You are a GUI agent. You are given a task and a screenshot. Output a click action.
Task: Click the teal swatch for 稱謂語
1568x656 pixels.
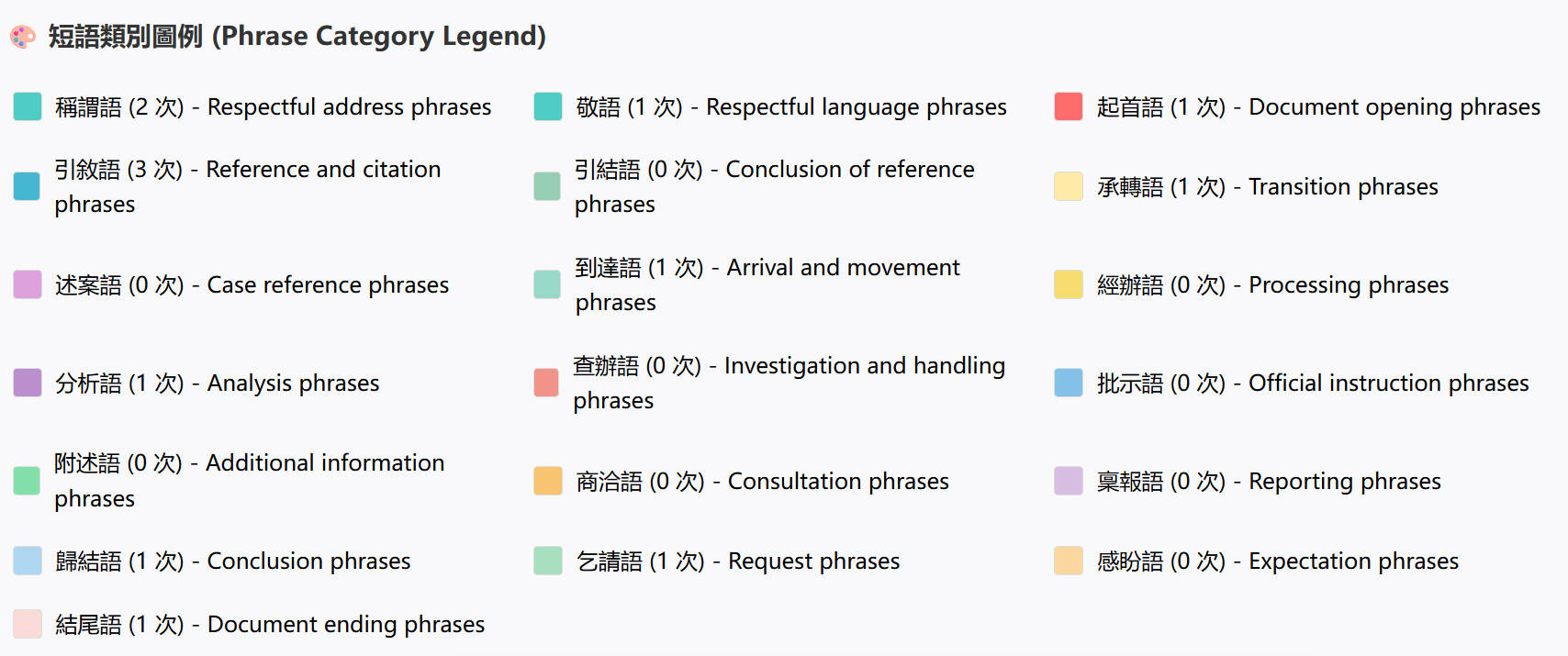pyautogui.click(x=28, y=106)
